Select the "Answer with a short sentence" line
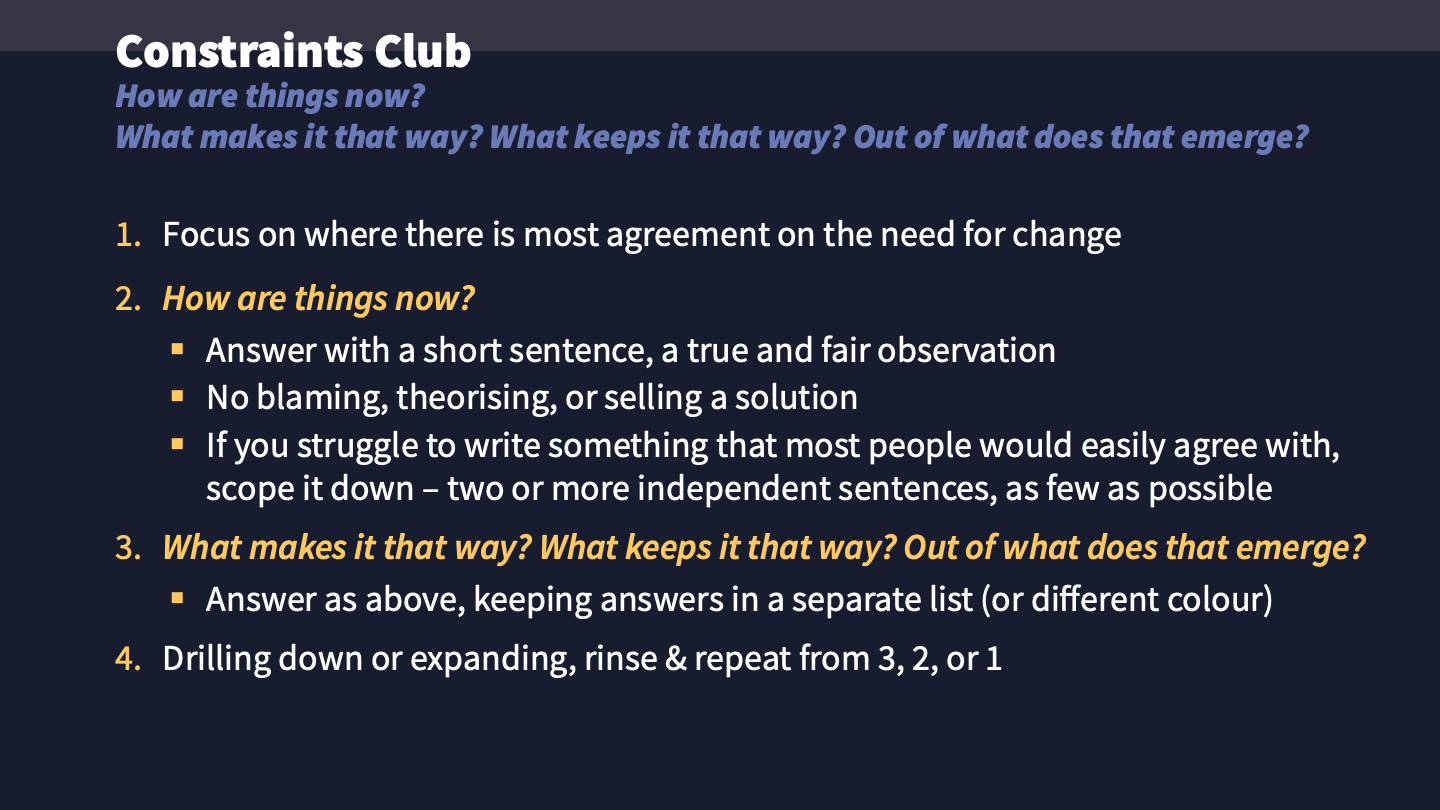The width and height of the screenshot is (1440, 810). tap(630, 350)
